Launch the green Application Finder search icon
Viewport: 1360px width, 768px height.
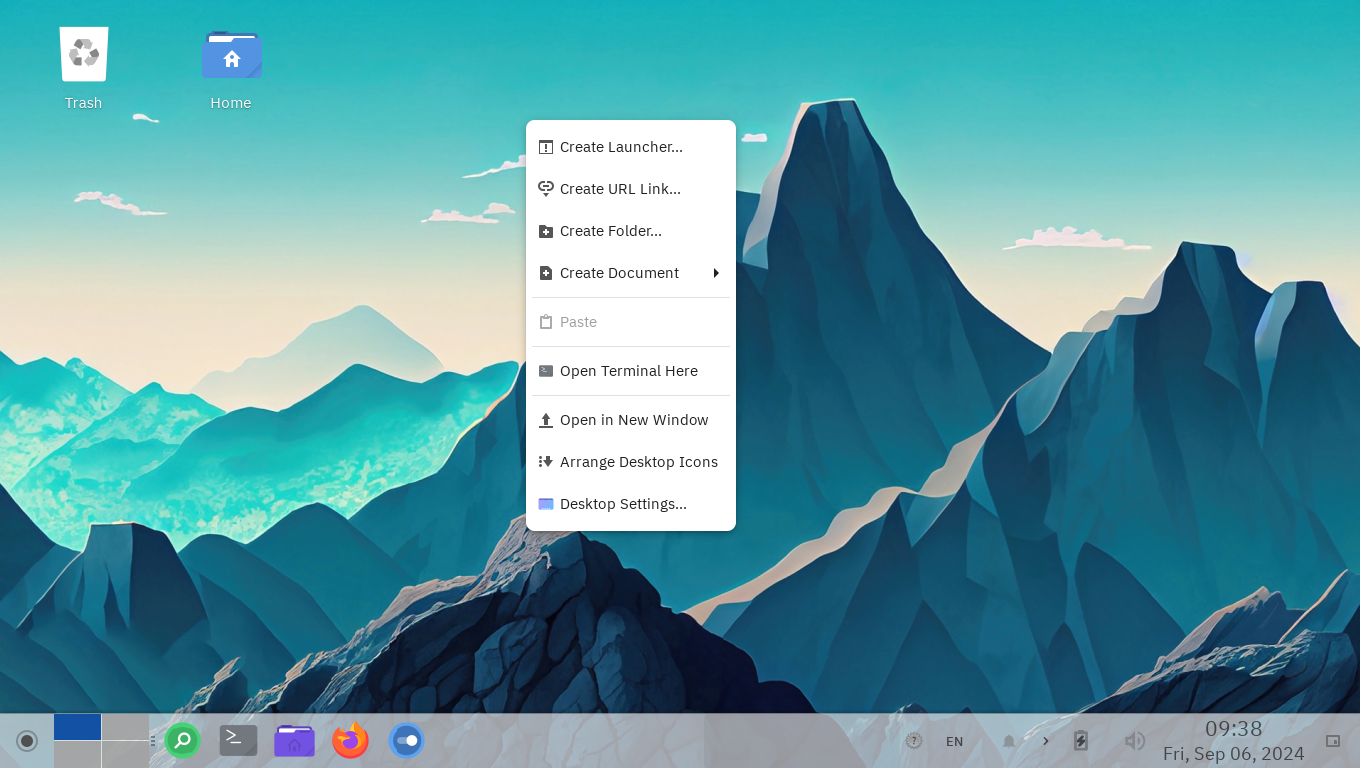point(182,740)
